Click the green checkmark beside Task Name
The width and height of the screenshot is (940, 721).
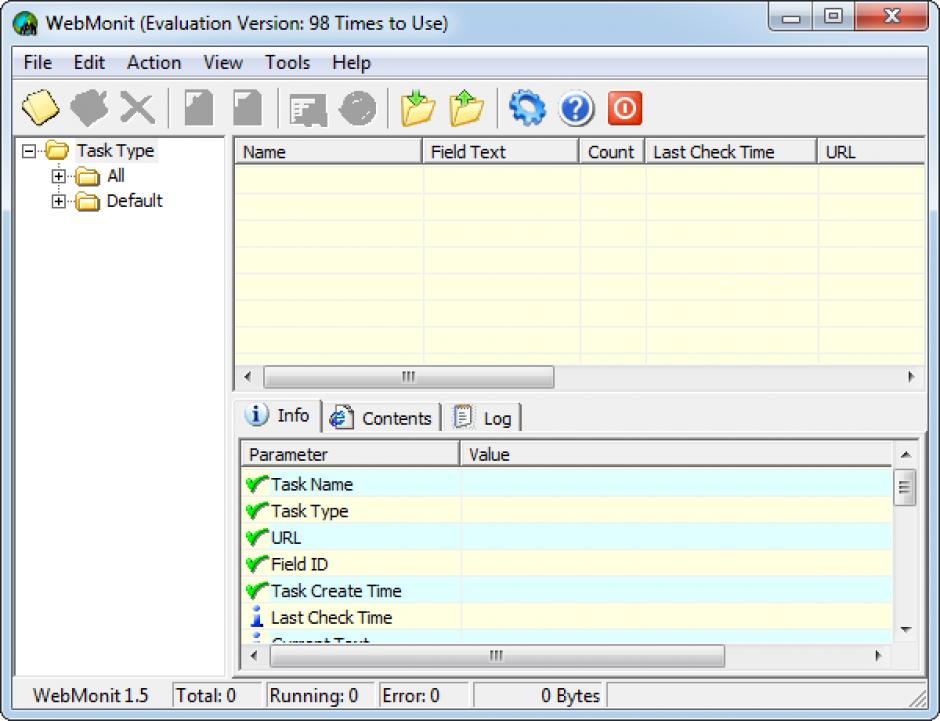[x=257, y=484]
